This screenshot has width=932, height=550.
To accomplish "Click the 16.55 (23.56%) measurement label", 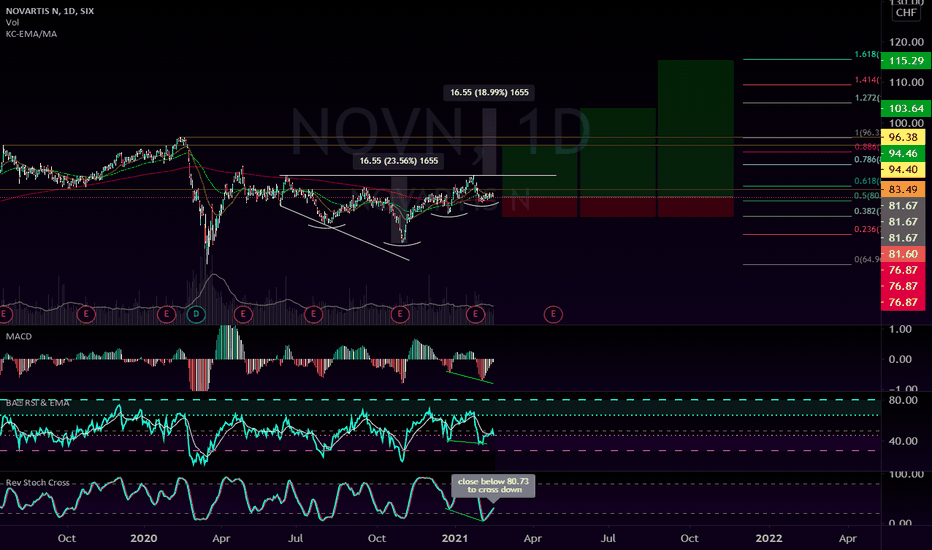I will [x=399, y=161].
